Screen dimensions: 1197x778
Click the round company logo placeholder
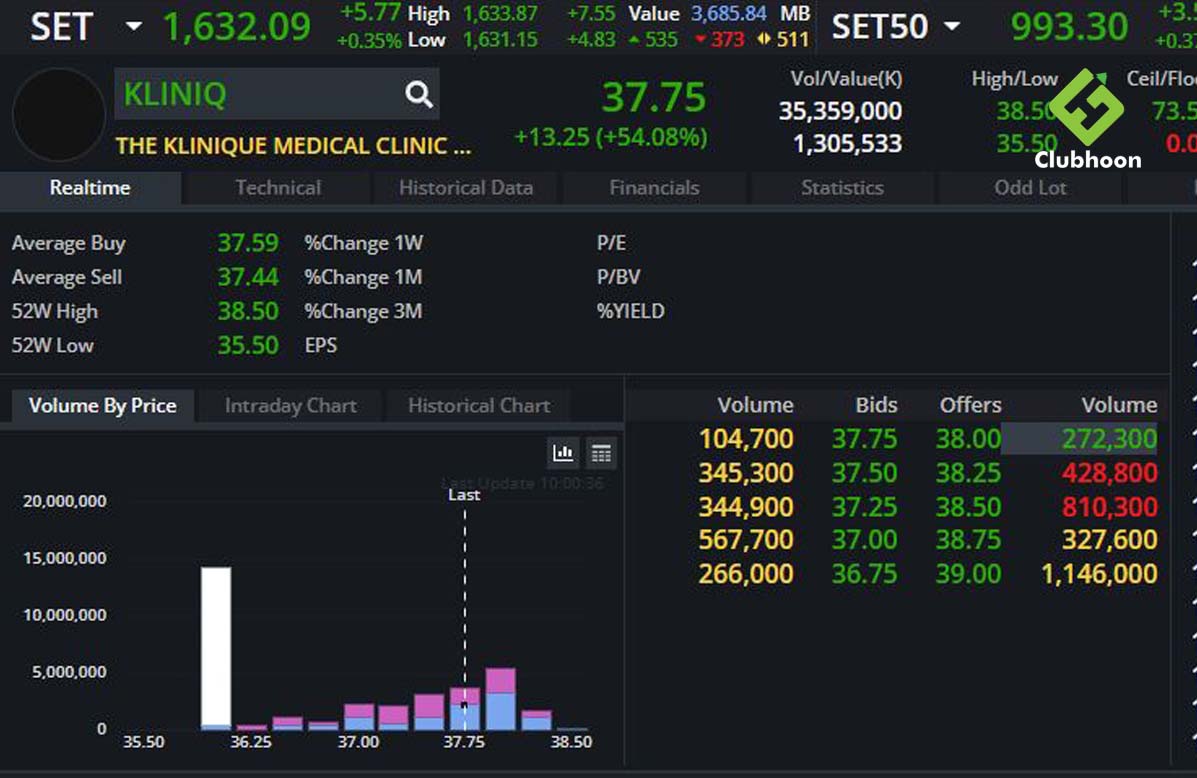[59, 115]
